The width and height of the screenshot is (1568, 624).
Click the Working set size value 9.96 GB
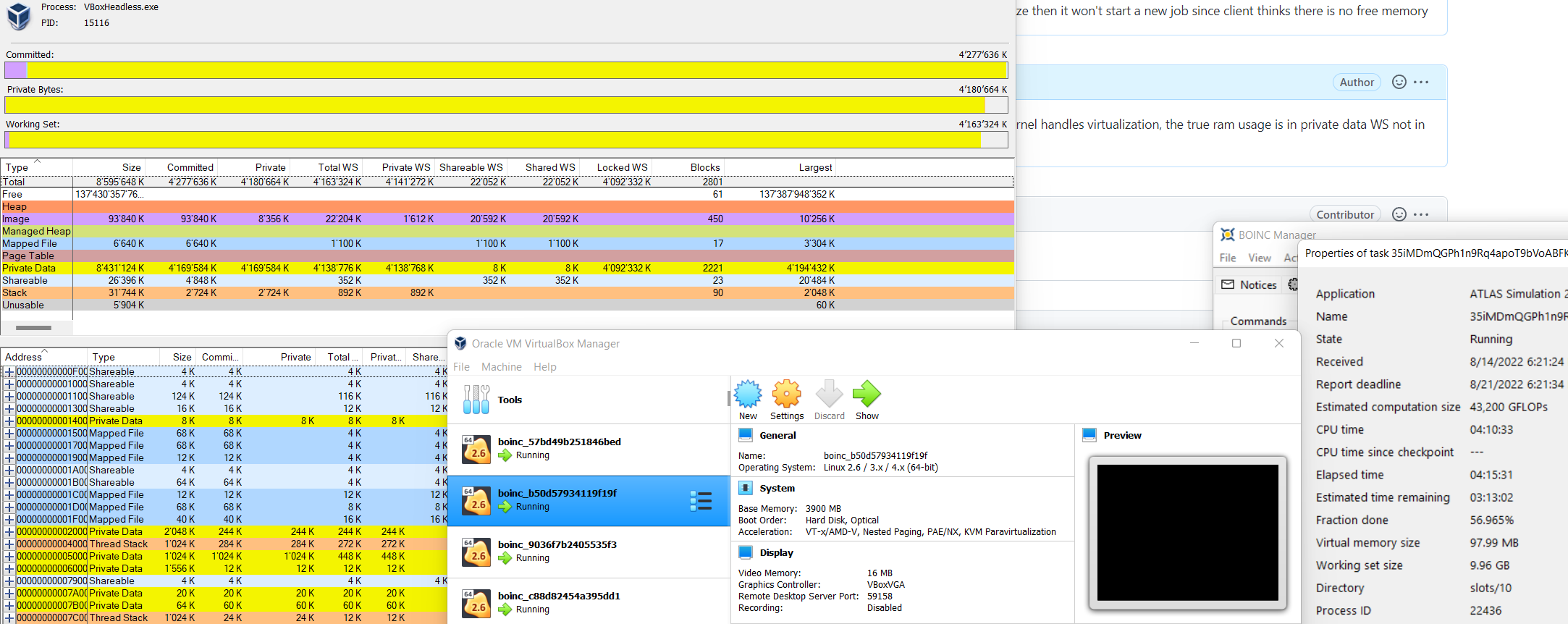[x=1490, y=565]
